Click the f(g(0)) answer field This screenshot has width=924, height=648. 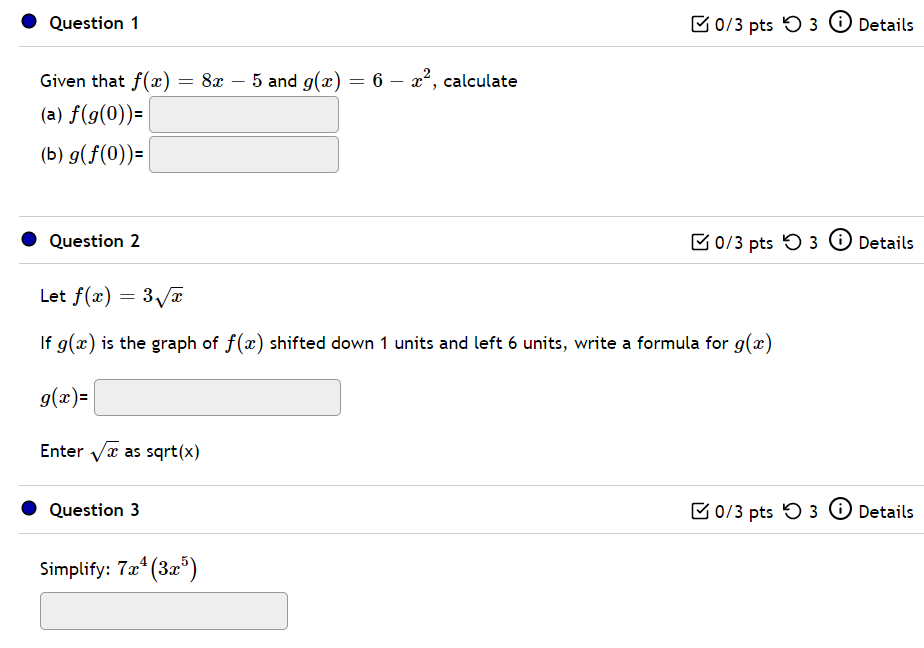[x=244, y=114]
